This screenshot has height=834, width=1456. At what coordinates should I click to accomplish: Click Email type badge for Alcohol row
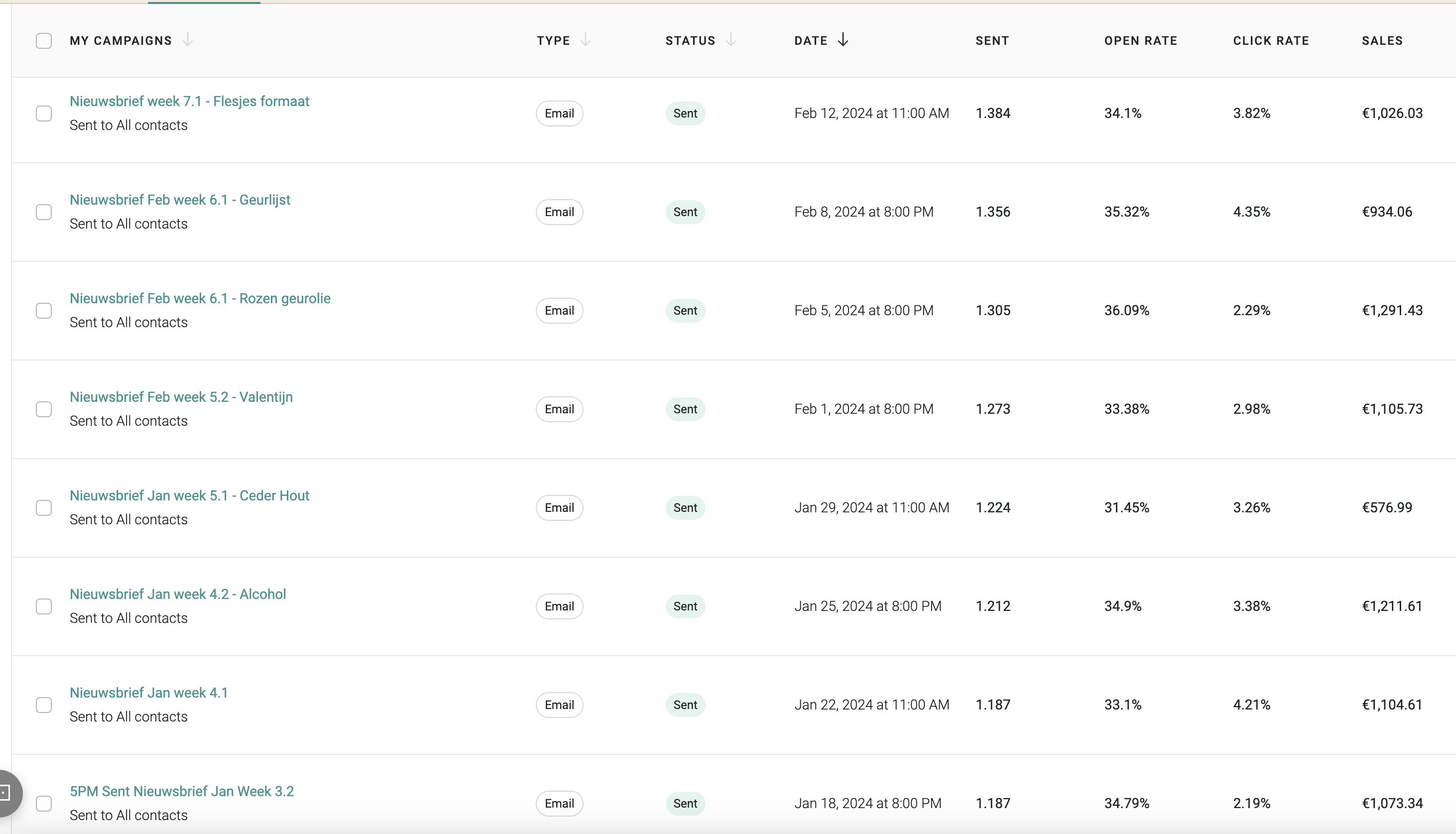(x=560, y=606)
